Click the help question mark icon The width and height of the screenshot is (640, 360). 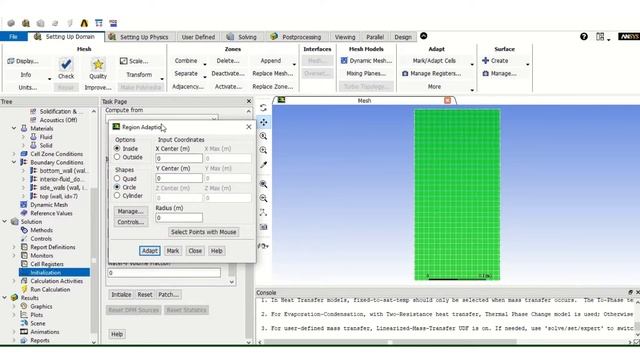point(584,37)
